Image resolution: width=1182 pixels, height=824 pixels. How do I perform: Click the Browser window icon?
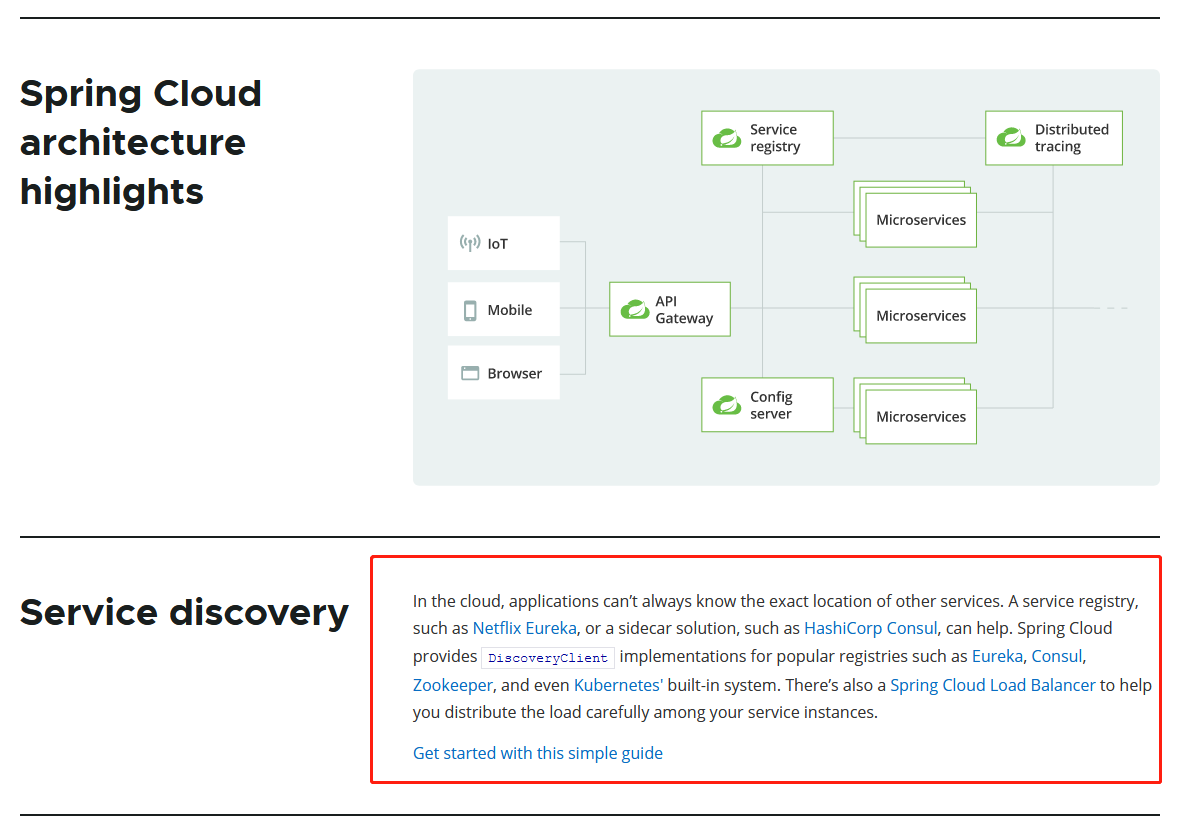click(x=470, y=373)
